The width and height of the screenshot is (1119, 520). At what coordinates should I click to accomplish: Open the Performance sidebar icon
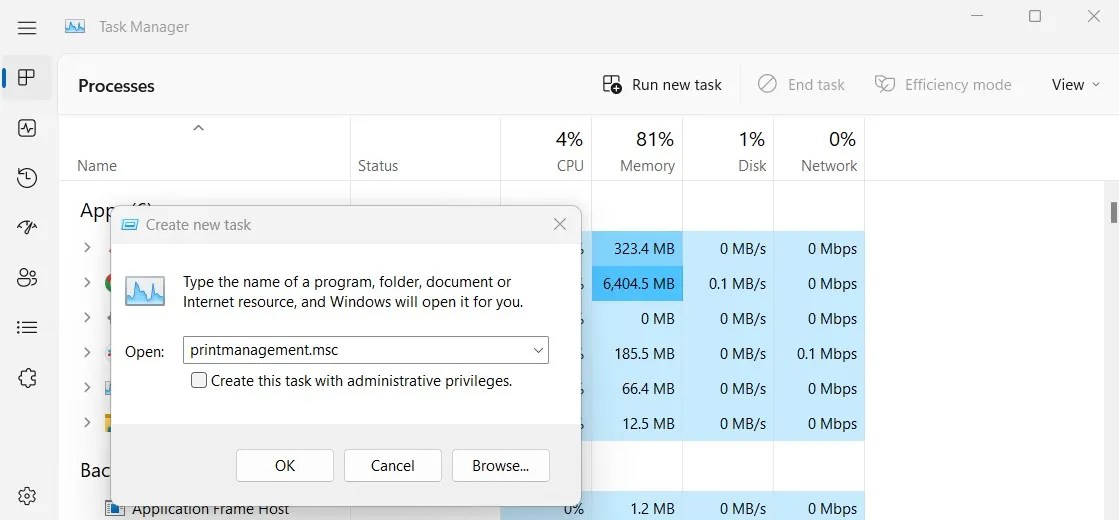pos(27,128)
